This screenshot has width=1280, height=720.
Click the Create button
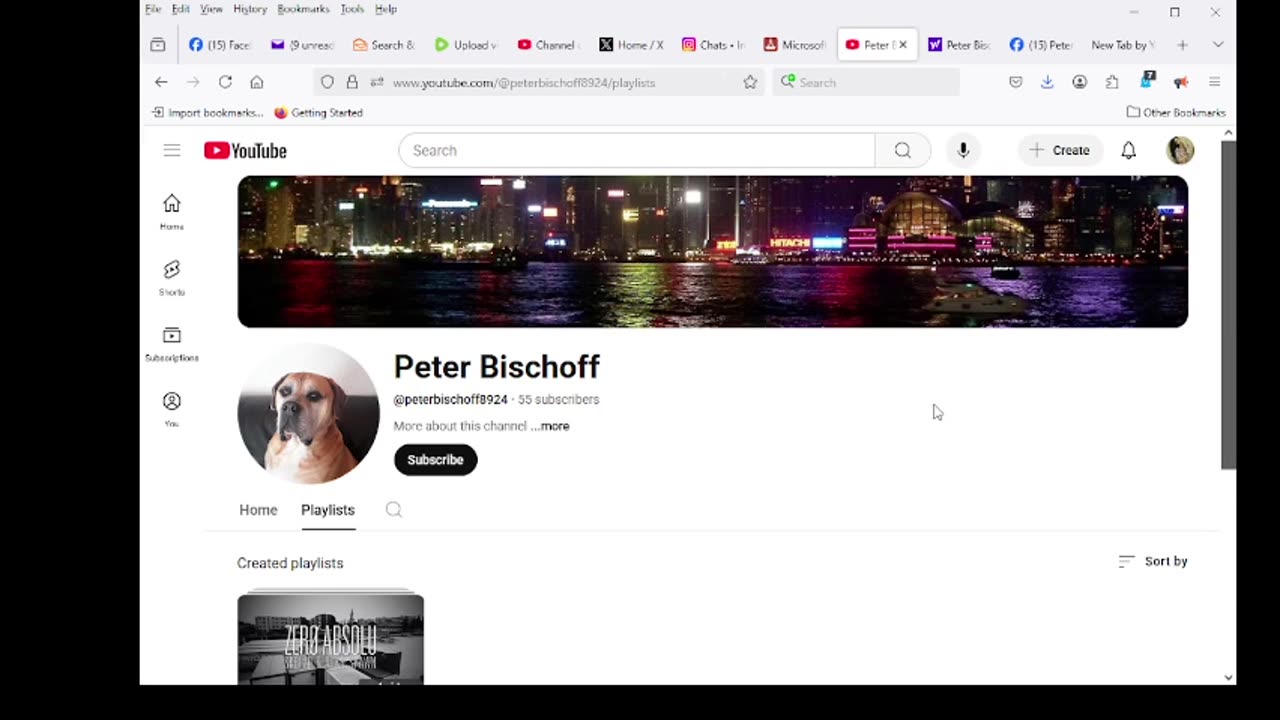[1060, 150]
